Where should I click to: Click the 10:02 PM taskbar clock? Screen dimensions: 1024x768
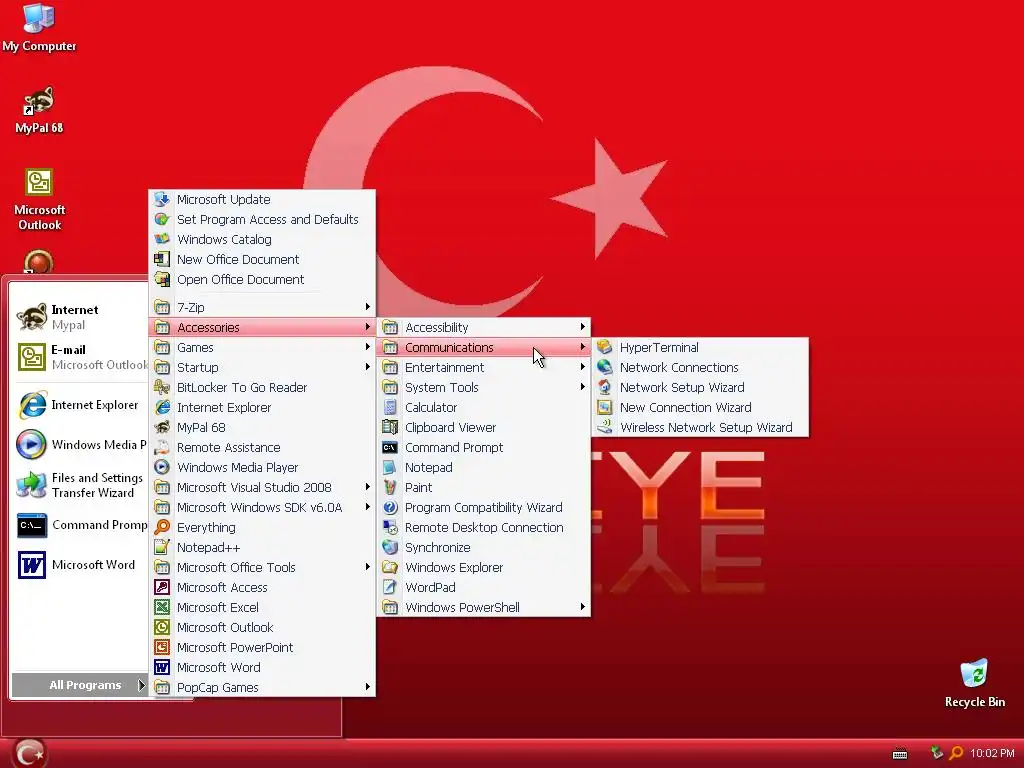(x=992, y=753)
